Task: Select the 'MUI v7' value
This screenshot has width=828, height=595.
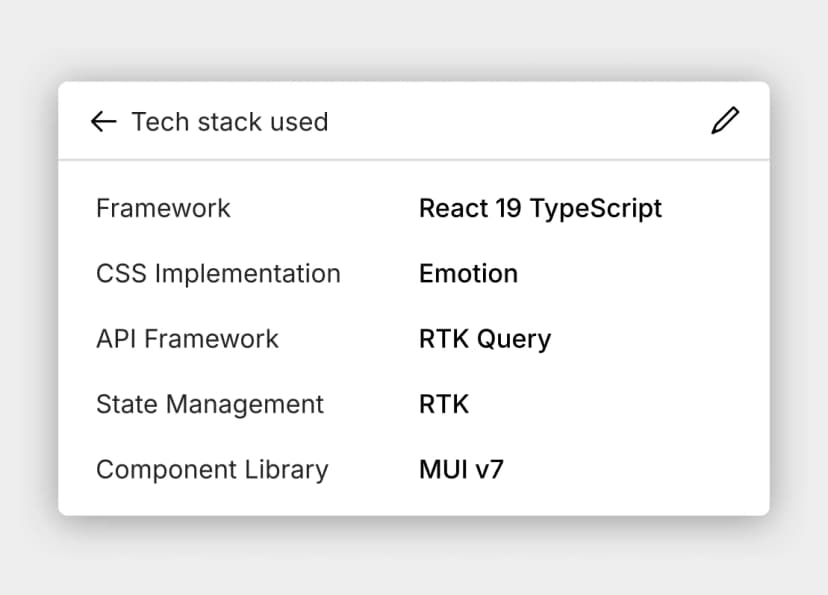Action: pyautogui.click(x=461, y=469)
